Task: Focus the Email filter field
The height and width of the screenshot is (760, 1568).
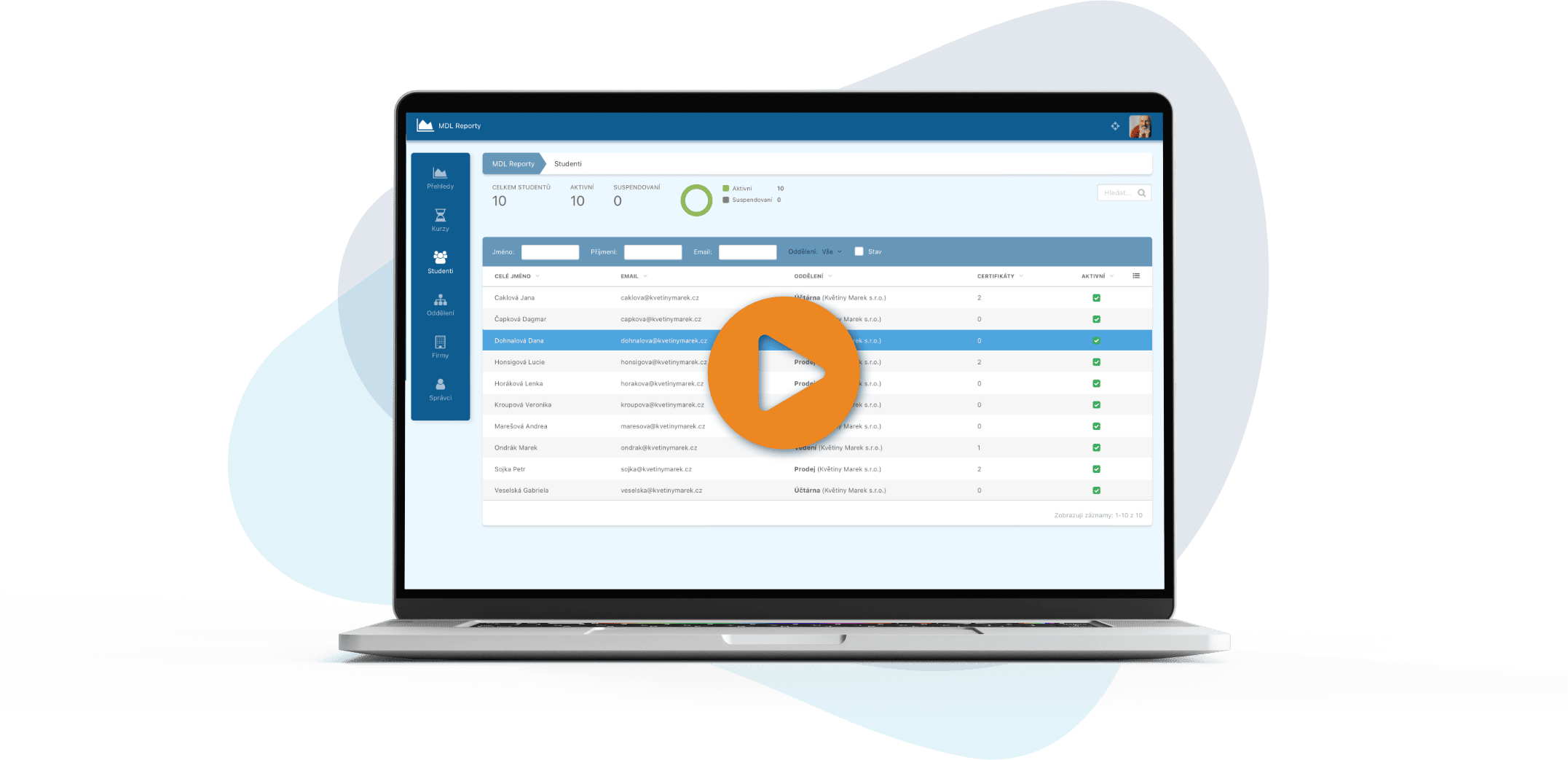Action: tap(747, 252)
